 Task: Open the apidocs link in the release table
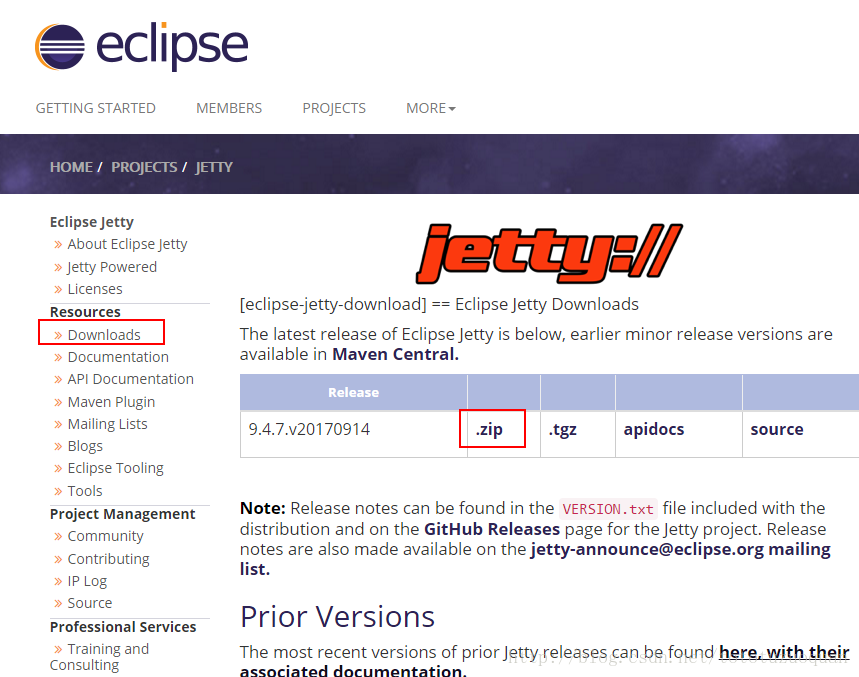coord(654,429)
